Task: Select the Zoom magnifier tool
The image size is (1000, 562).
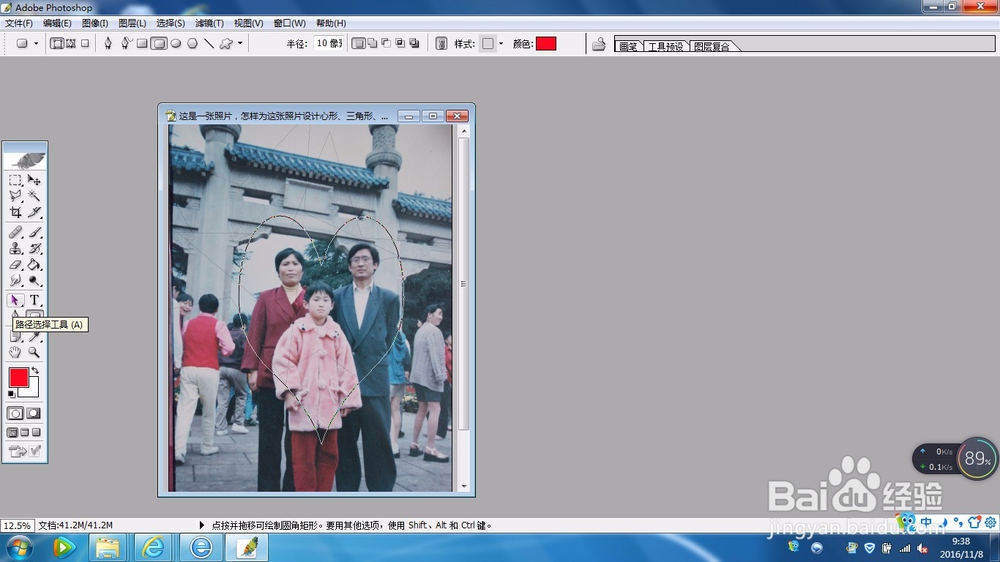Action: (x=34, y=352)
